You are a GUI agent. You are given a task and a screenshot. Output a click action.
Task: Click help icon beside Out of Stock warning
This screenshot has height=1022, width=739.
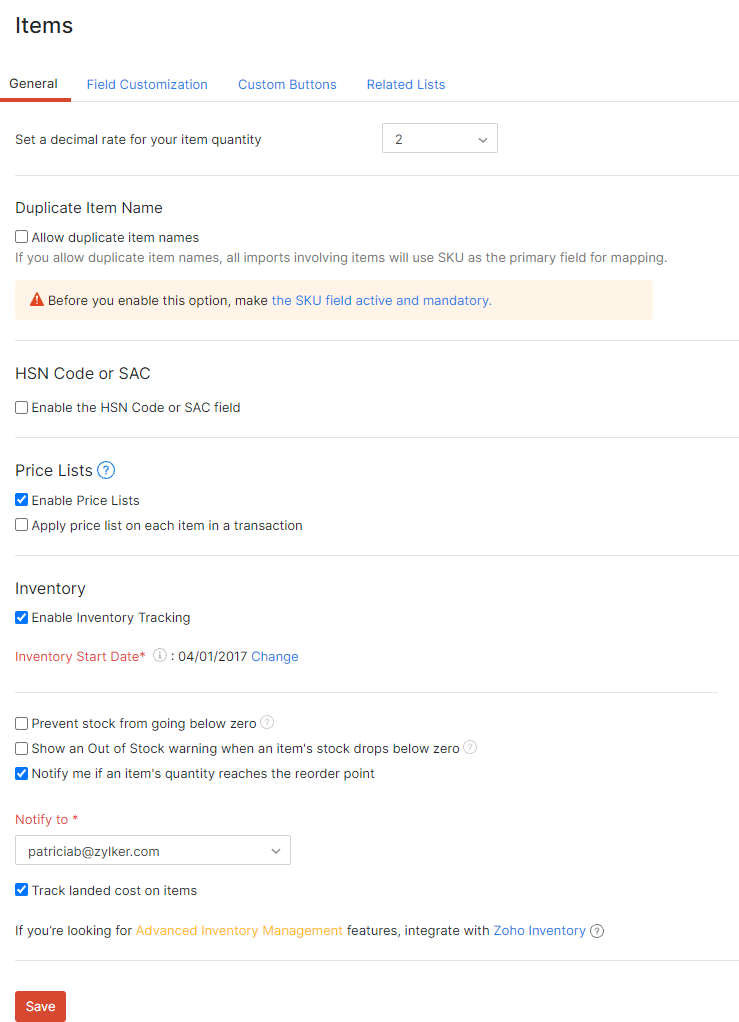click(x=470, y=747)
